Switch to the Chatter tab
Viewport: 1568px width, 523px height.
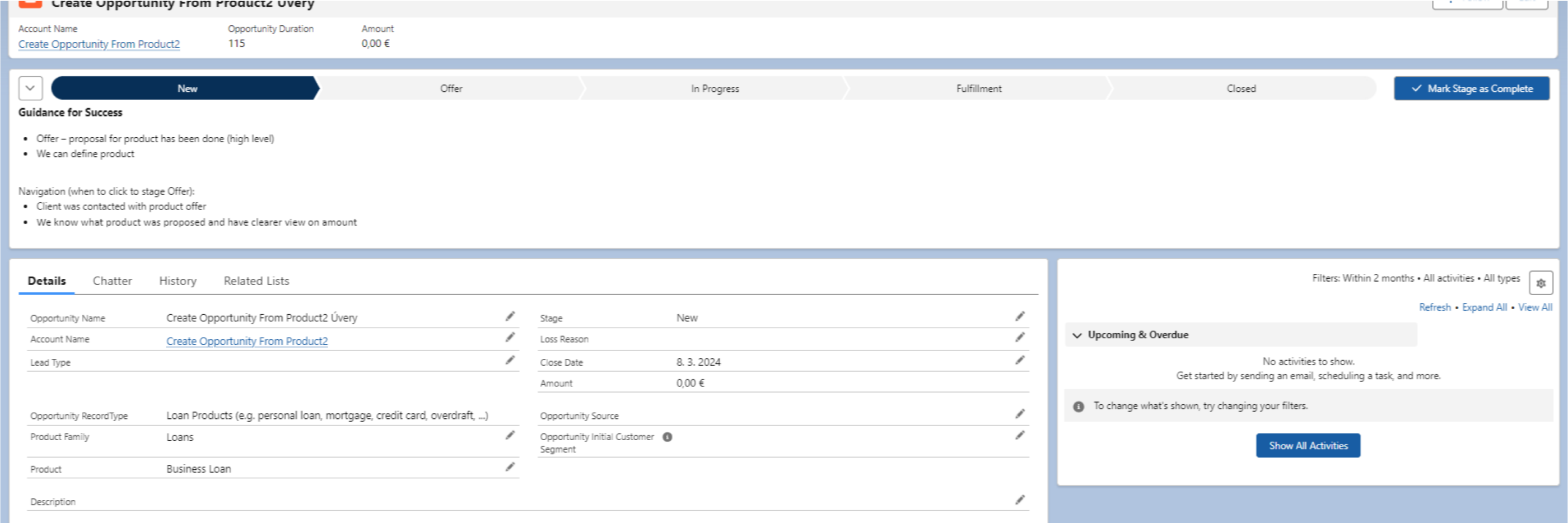coord(112,281)
